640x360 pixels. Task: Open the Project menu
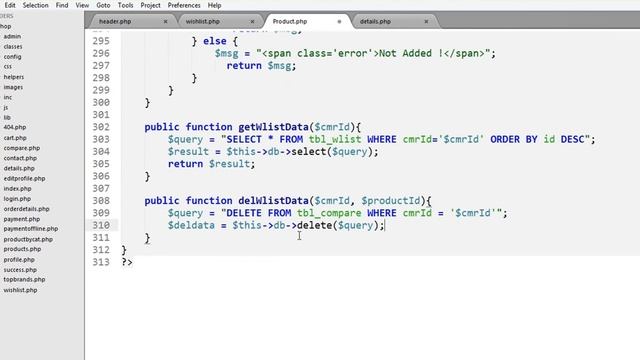(x=150, y=5)
